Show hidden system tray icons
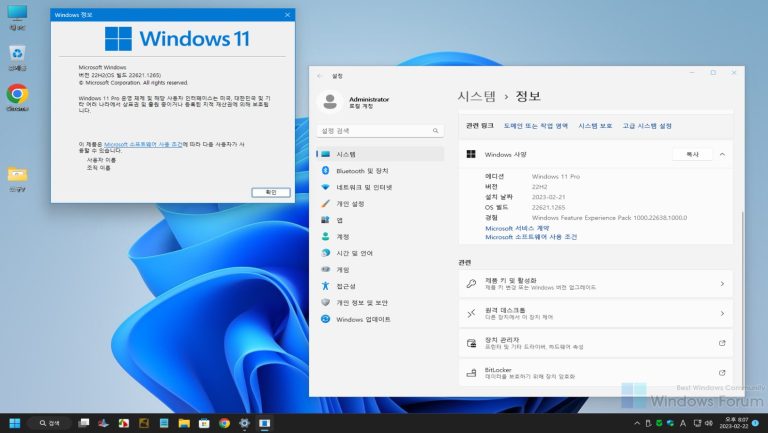 (637, 423)
